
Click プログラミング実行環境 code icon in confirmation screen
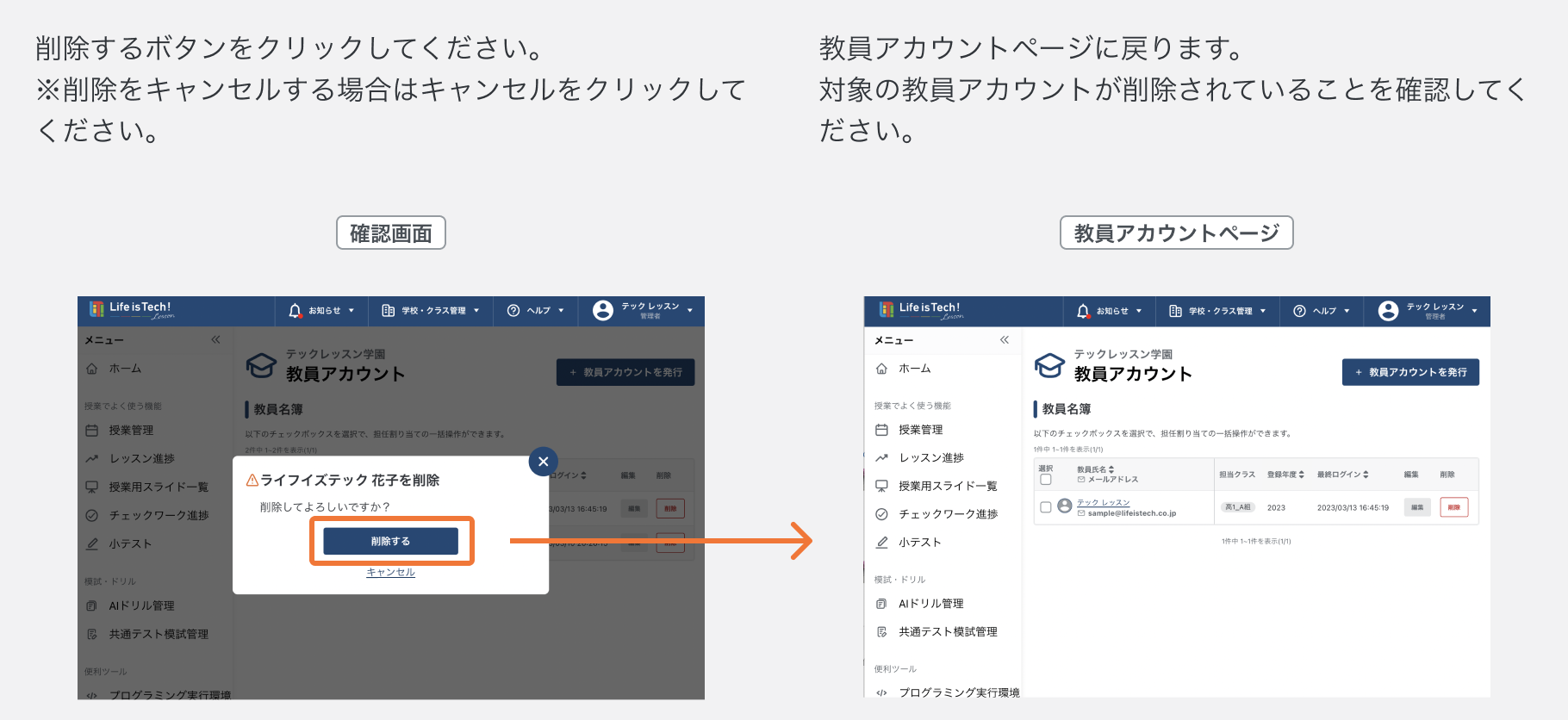click(x=92, y=694)
